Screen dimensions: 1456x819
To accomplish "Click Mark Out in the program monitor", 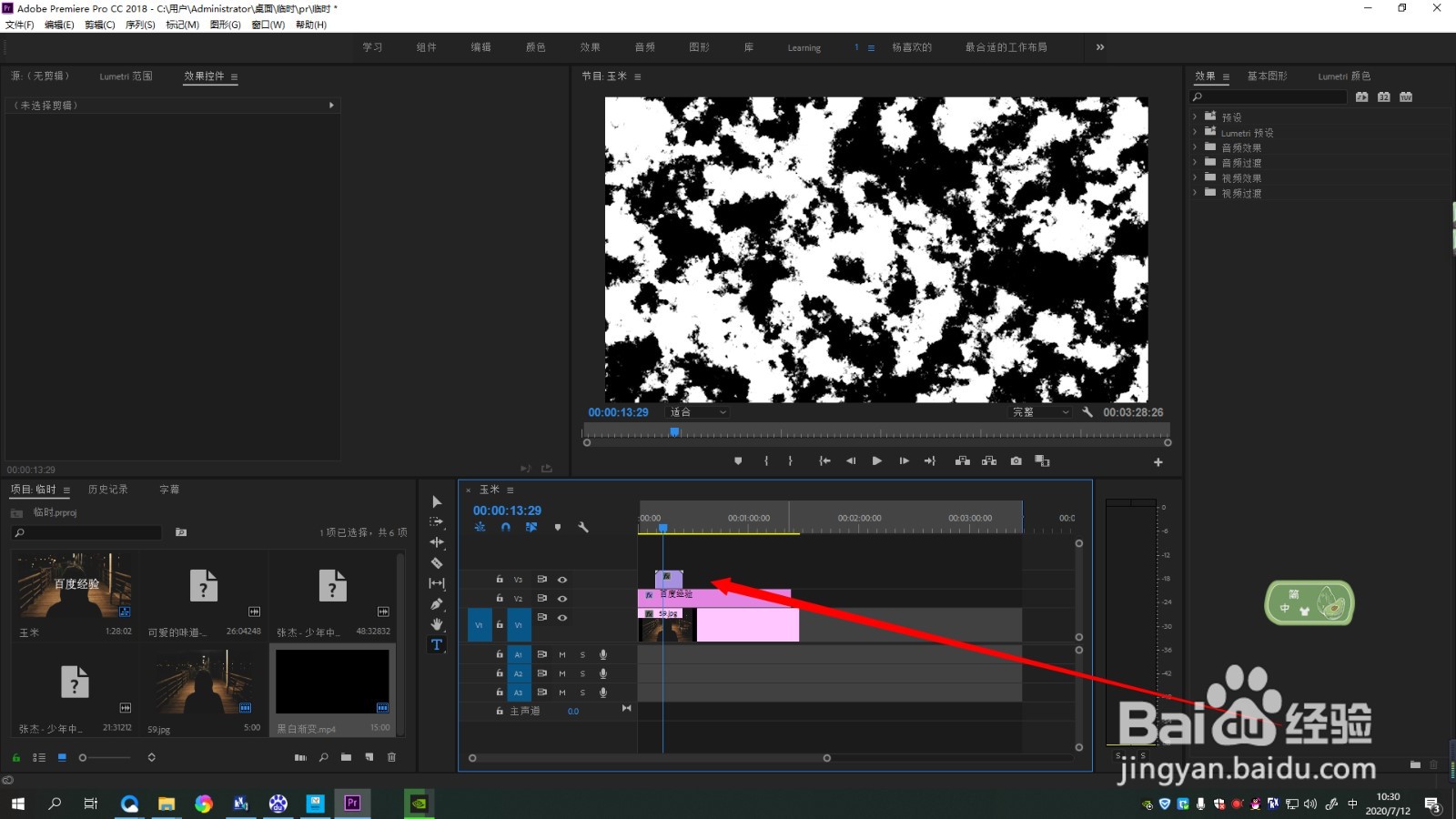I will coord(790,461).
